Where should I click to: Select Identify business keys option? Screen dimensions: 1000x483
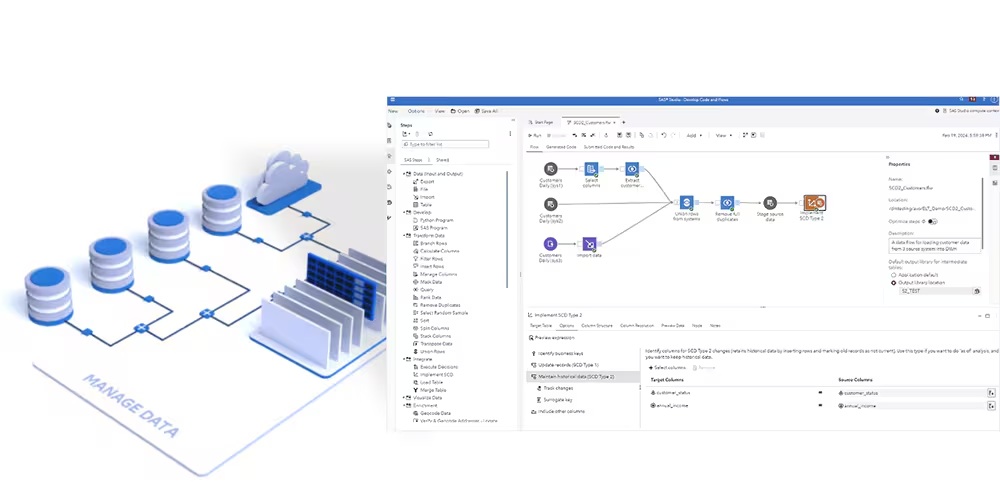(557, 353)
